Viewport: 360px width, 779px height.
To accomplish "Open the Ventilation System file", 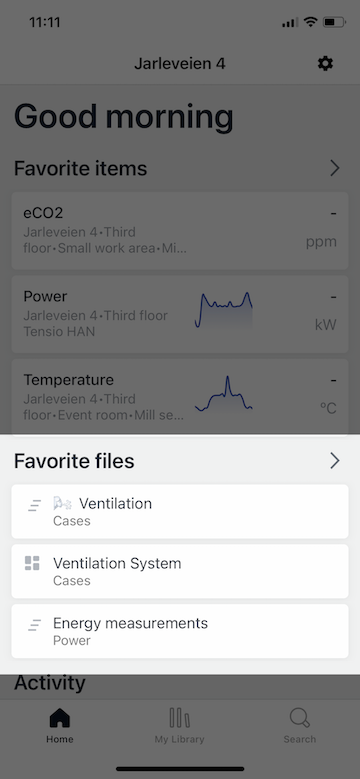I will [180, 571].
